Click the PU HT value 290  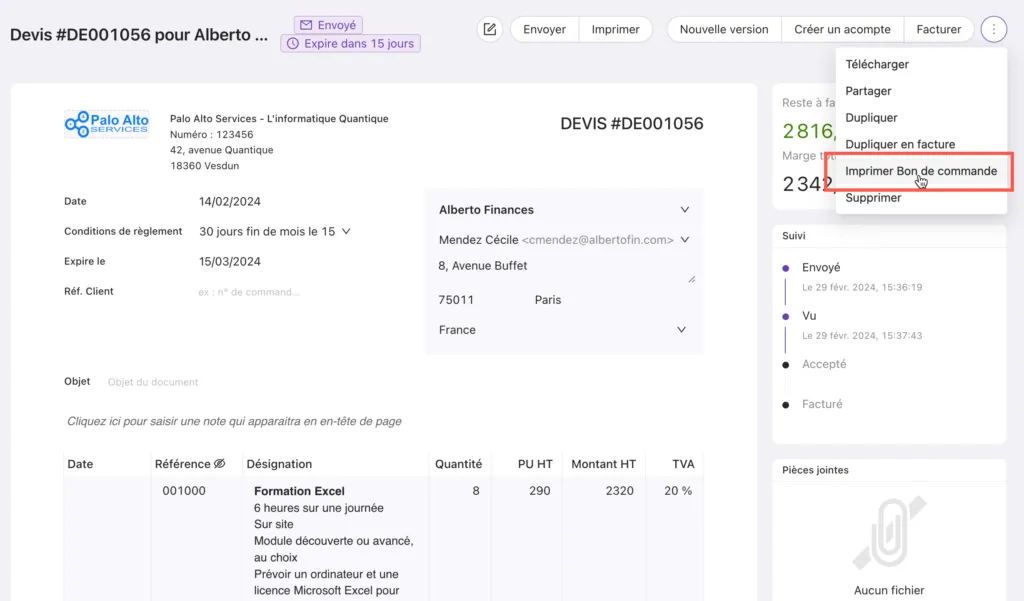[x=539, y=491]
